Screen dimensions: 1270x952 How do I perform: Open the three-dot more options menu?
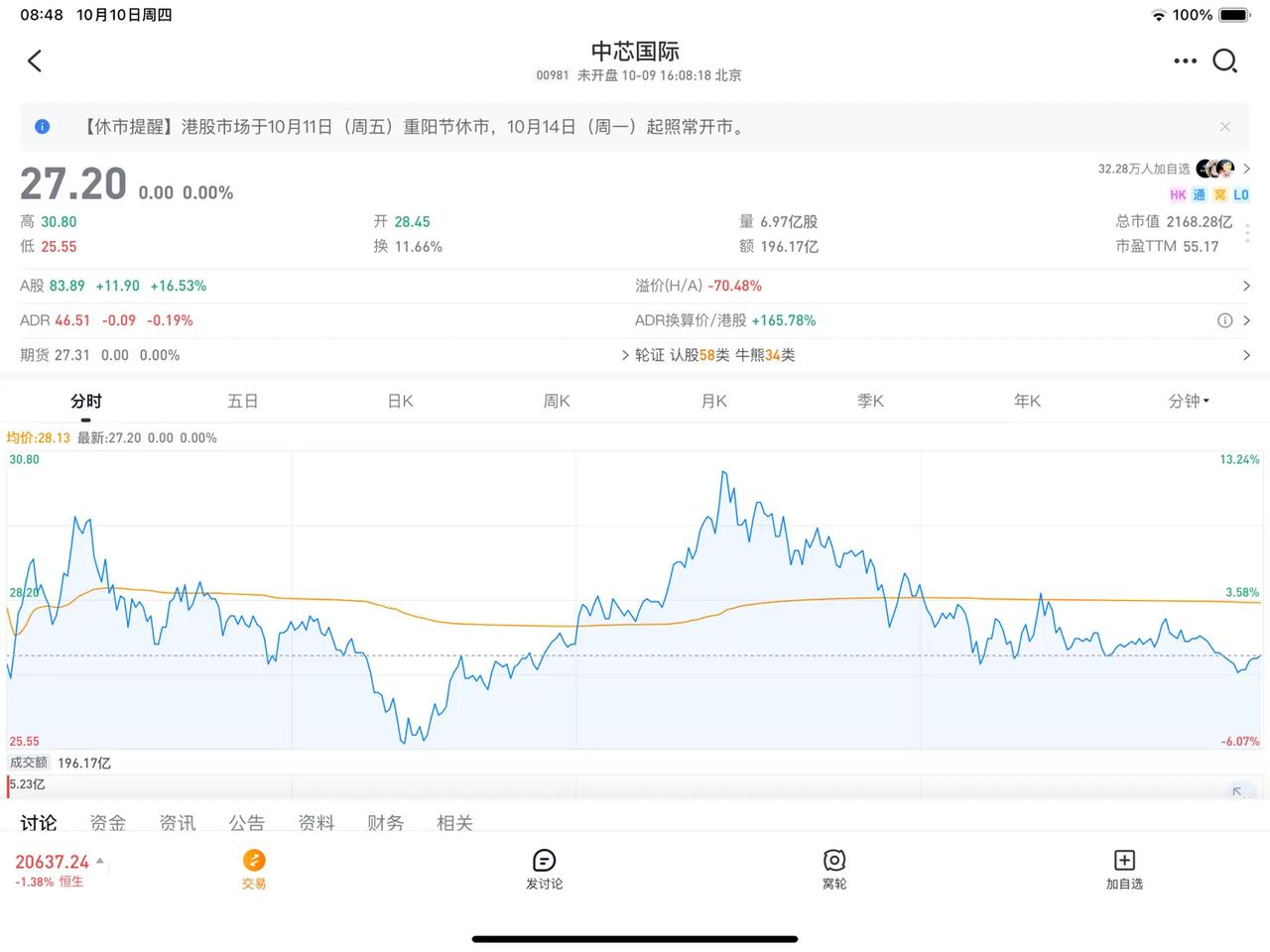coord(1185,61)
